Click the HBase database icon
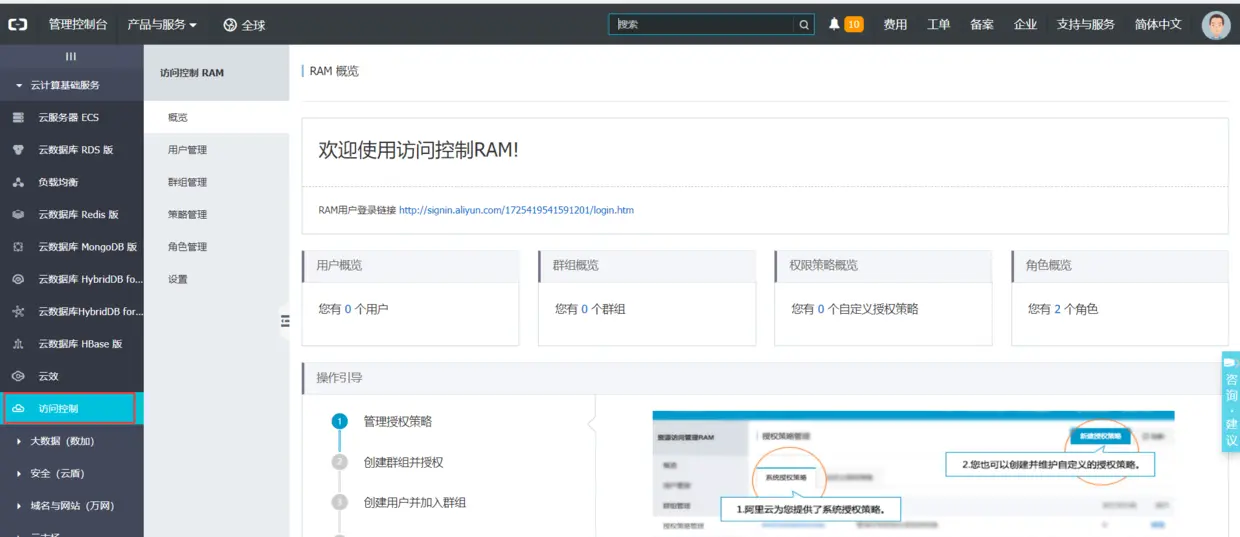This screenshot has width=1240, height=537. (x=18, y=344)
